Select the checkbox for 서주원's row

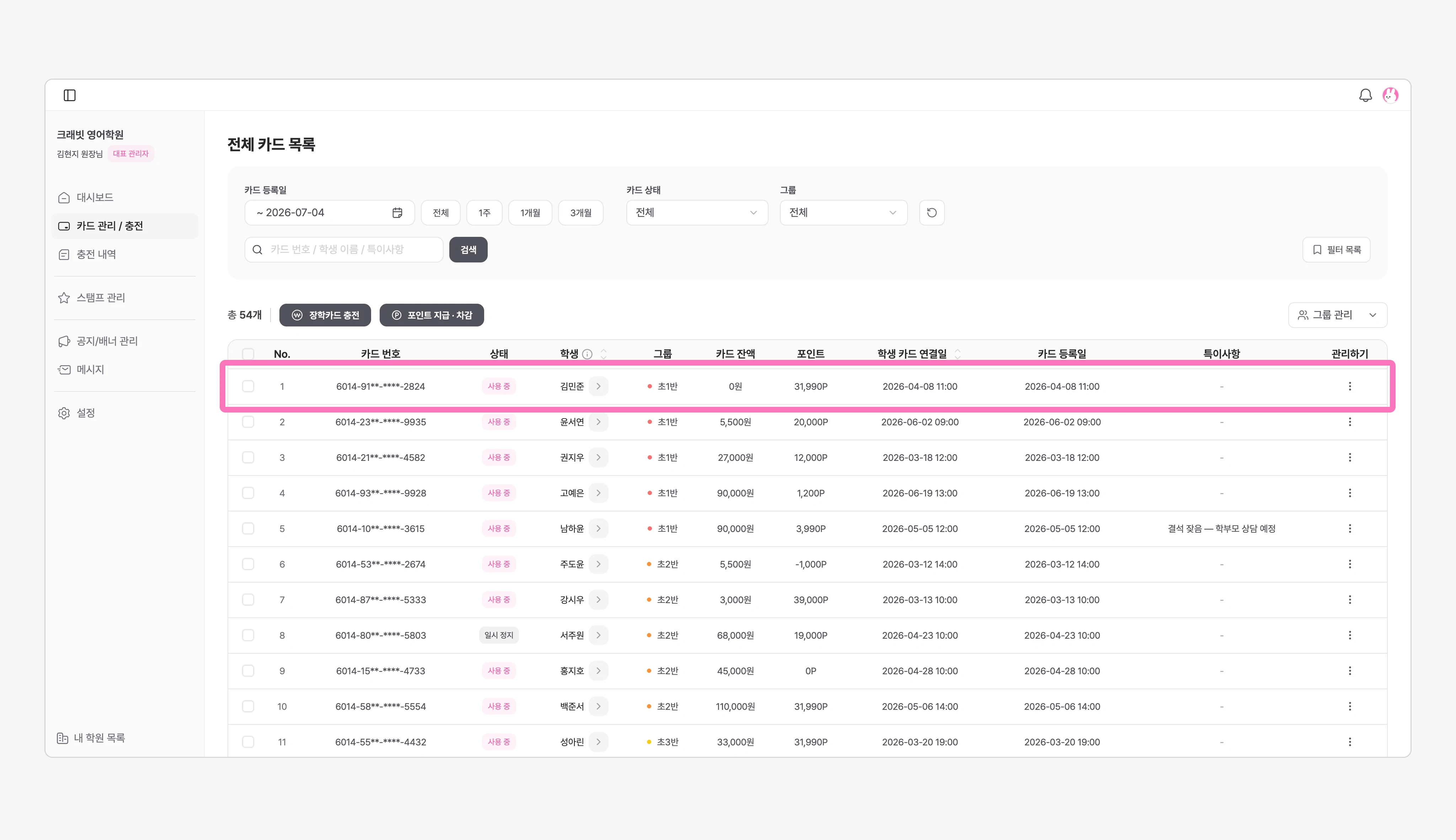tap(248, 635)
